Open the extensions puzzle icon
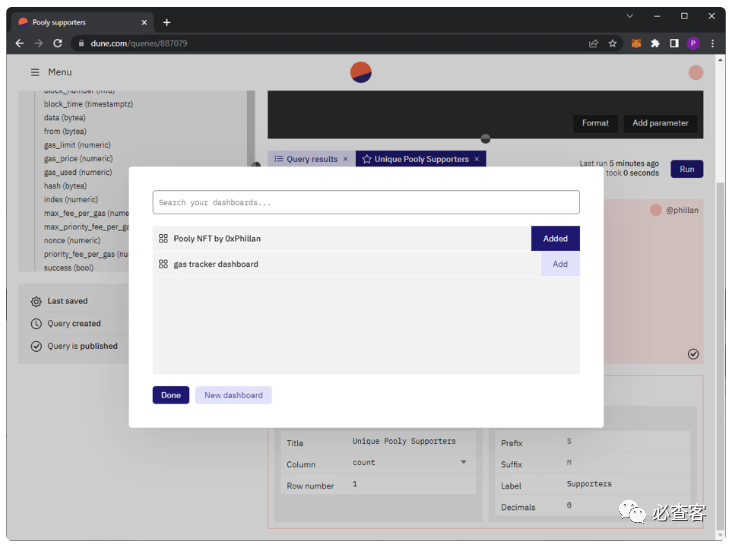 pyautogui.click(x=656, y=43)
